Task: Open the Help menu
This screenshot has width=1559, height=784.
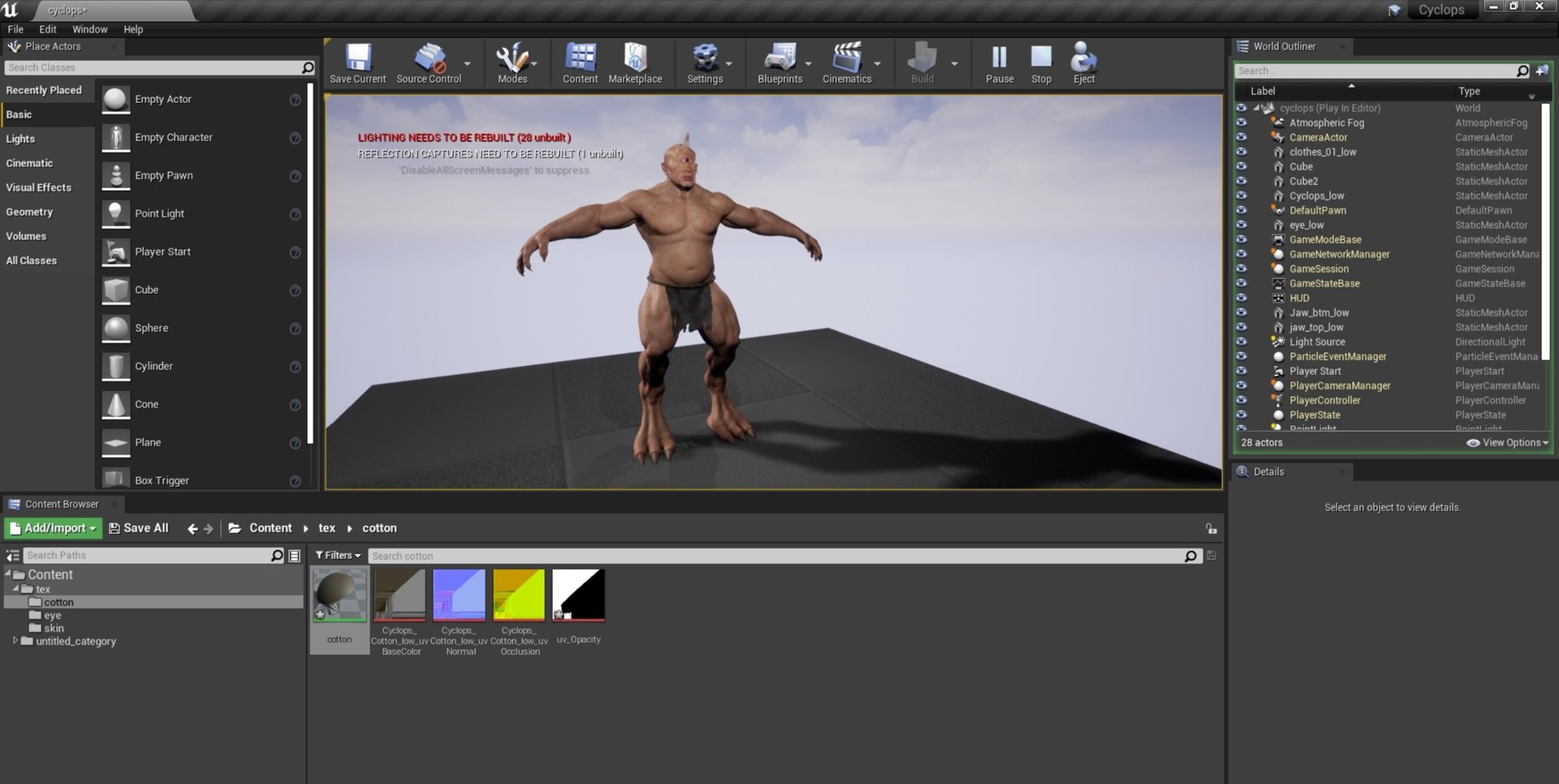Action: tap(133, 29)
